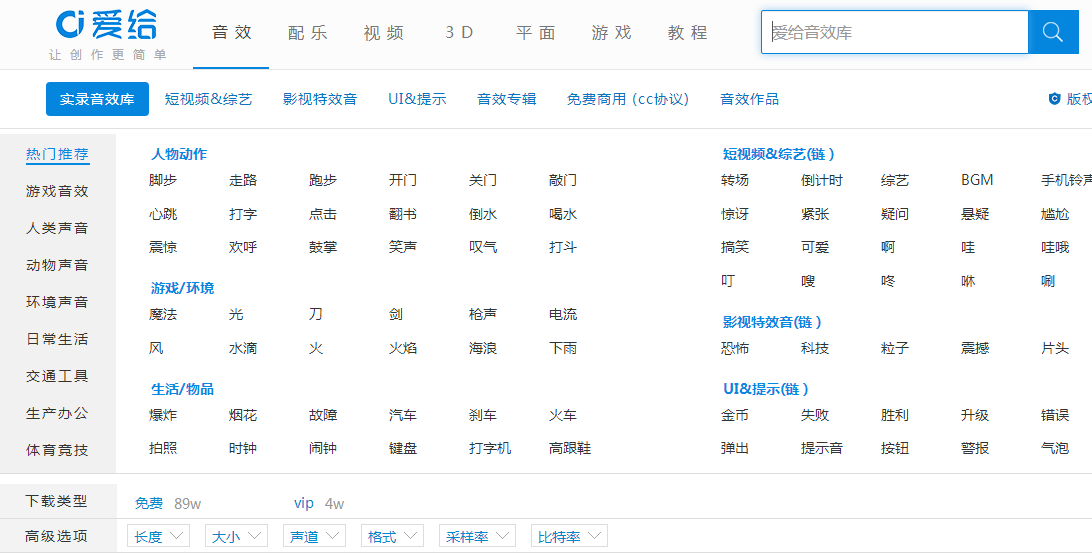Screen dimensions: 1092x553
Task: Open the 枪声 sound category link
Action: click(x=483, y=314)
